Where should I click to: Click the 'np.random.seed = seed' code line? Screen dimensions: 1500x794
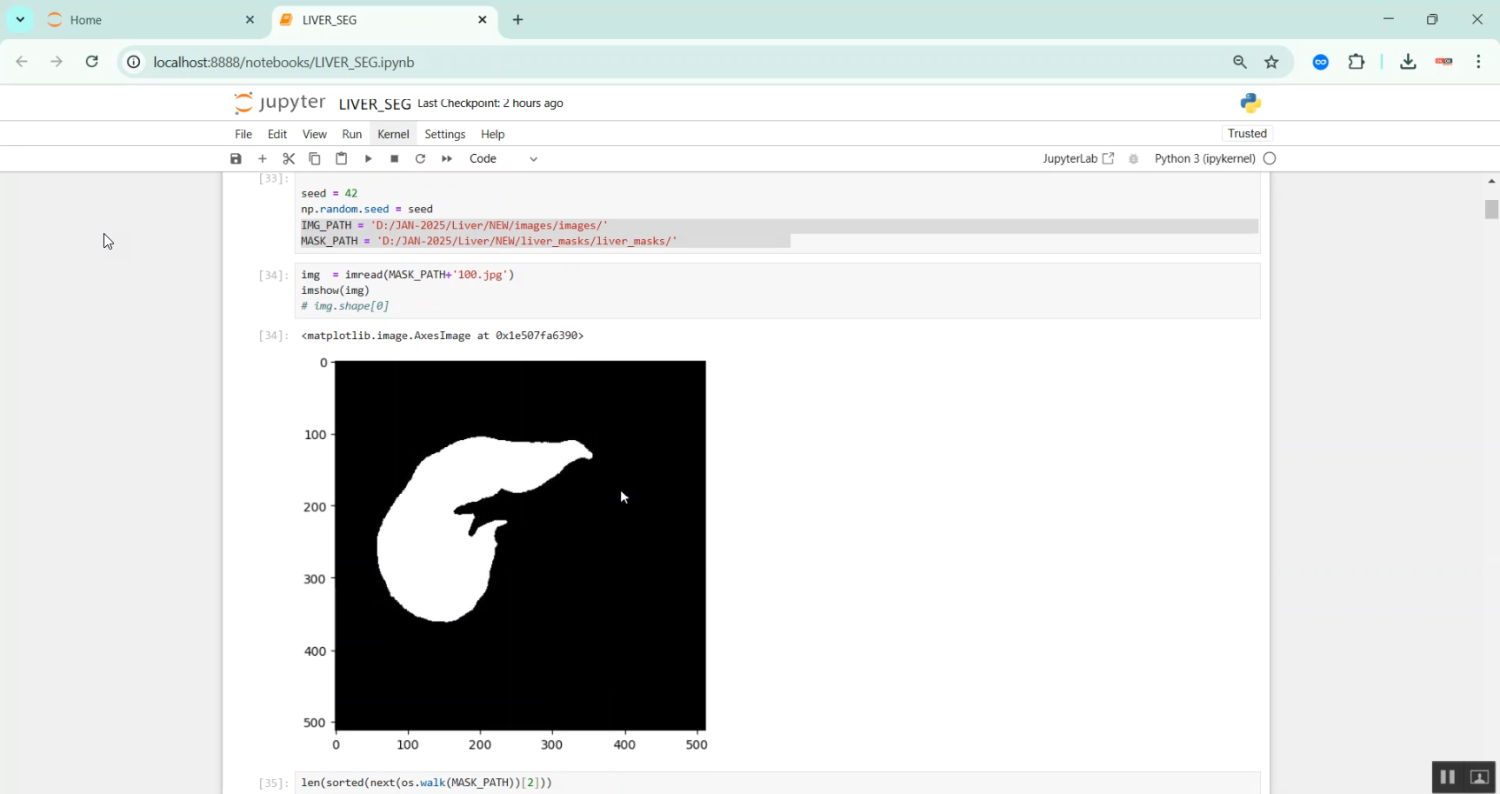coord(367,209)
